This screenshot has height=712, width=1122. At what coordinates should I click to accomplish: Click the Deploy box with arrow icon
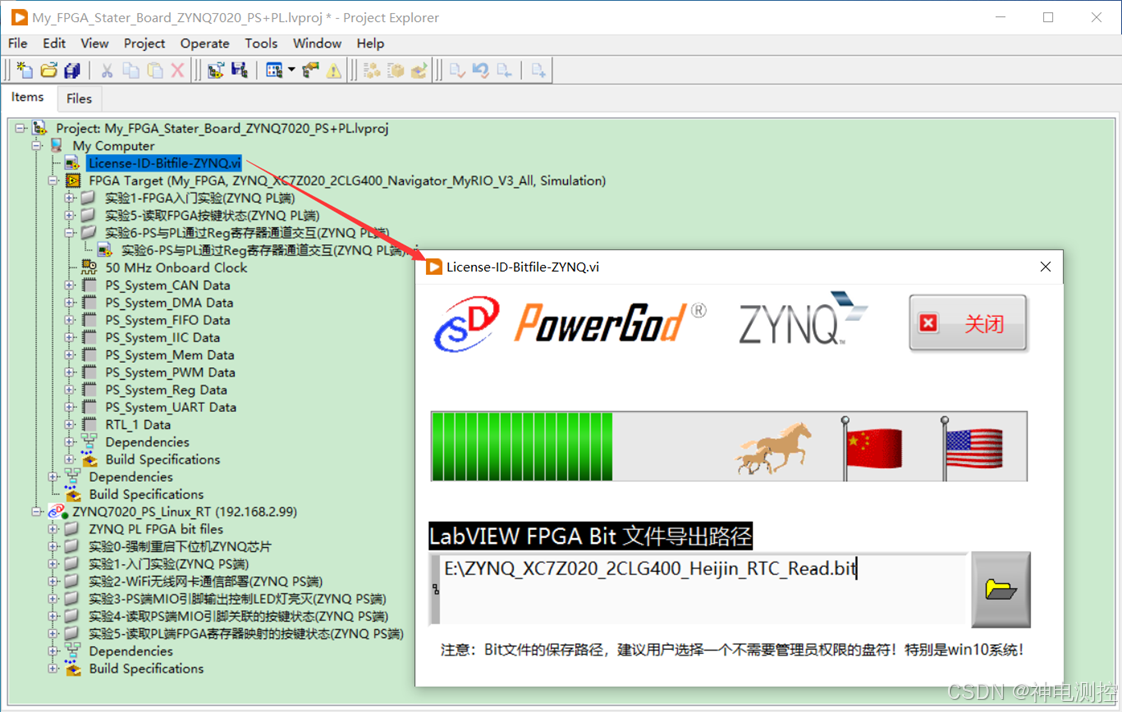pos(419,70)
